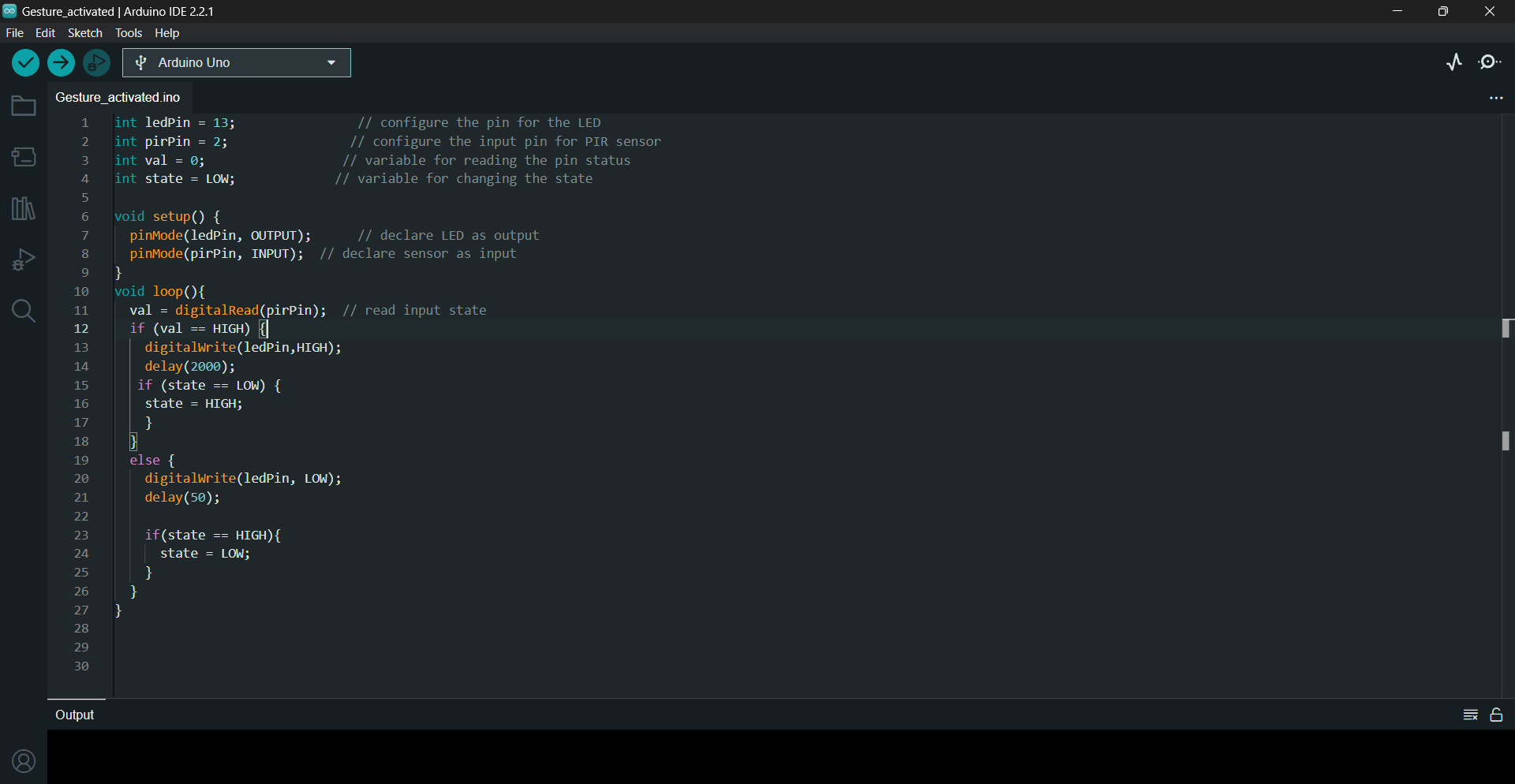The height and width of the screenshot is (784, 1515).
Task: Click the 'else {' keyword line
Action: coord(152,461)
